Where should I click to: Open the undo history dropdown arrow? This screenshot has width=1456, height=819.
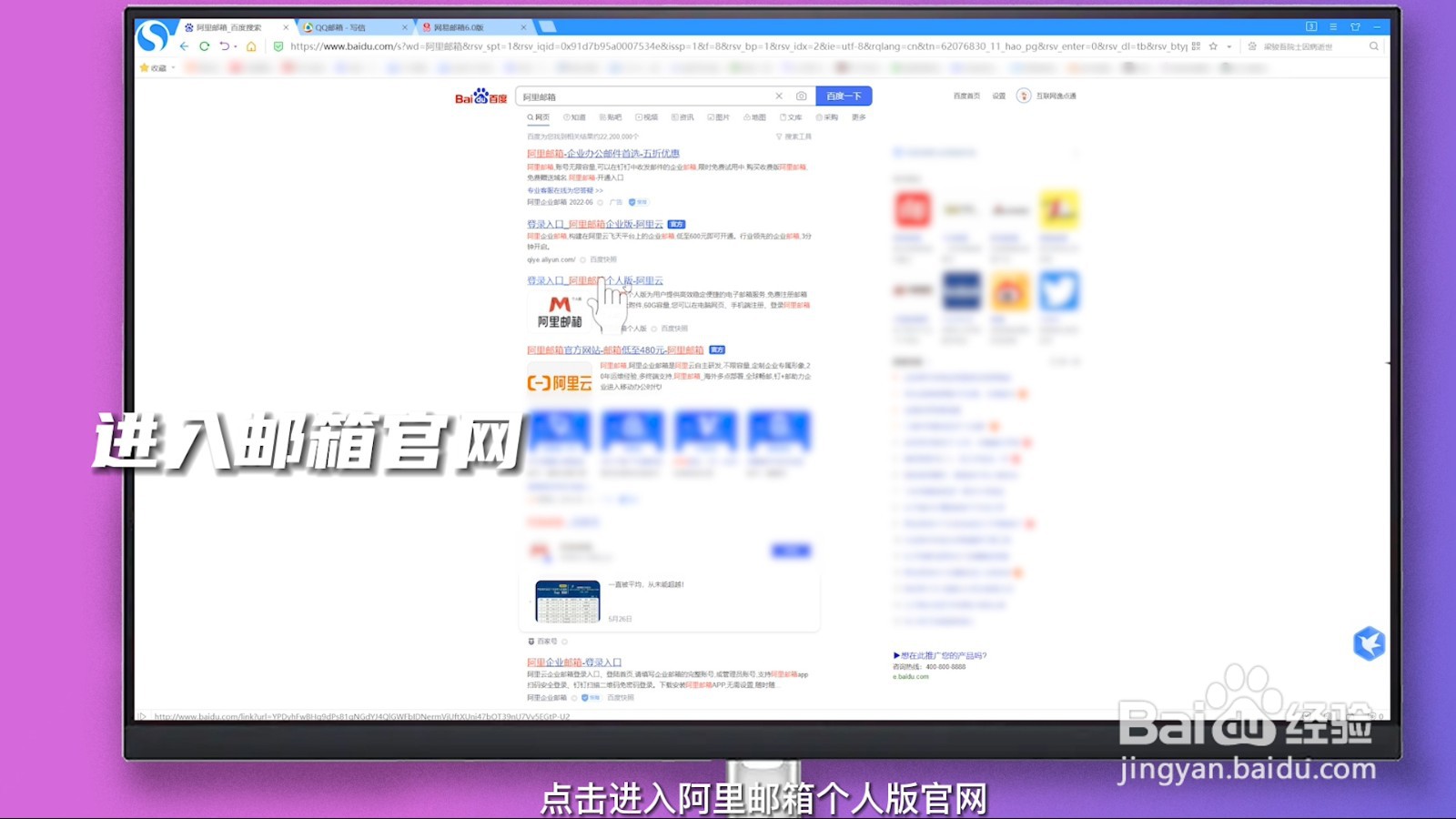(236, 46)
